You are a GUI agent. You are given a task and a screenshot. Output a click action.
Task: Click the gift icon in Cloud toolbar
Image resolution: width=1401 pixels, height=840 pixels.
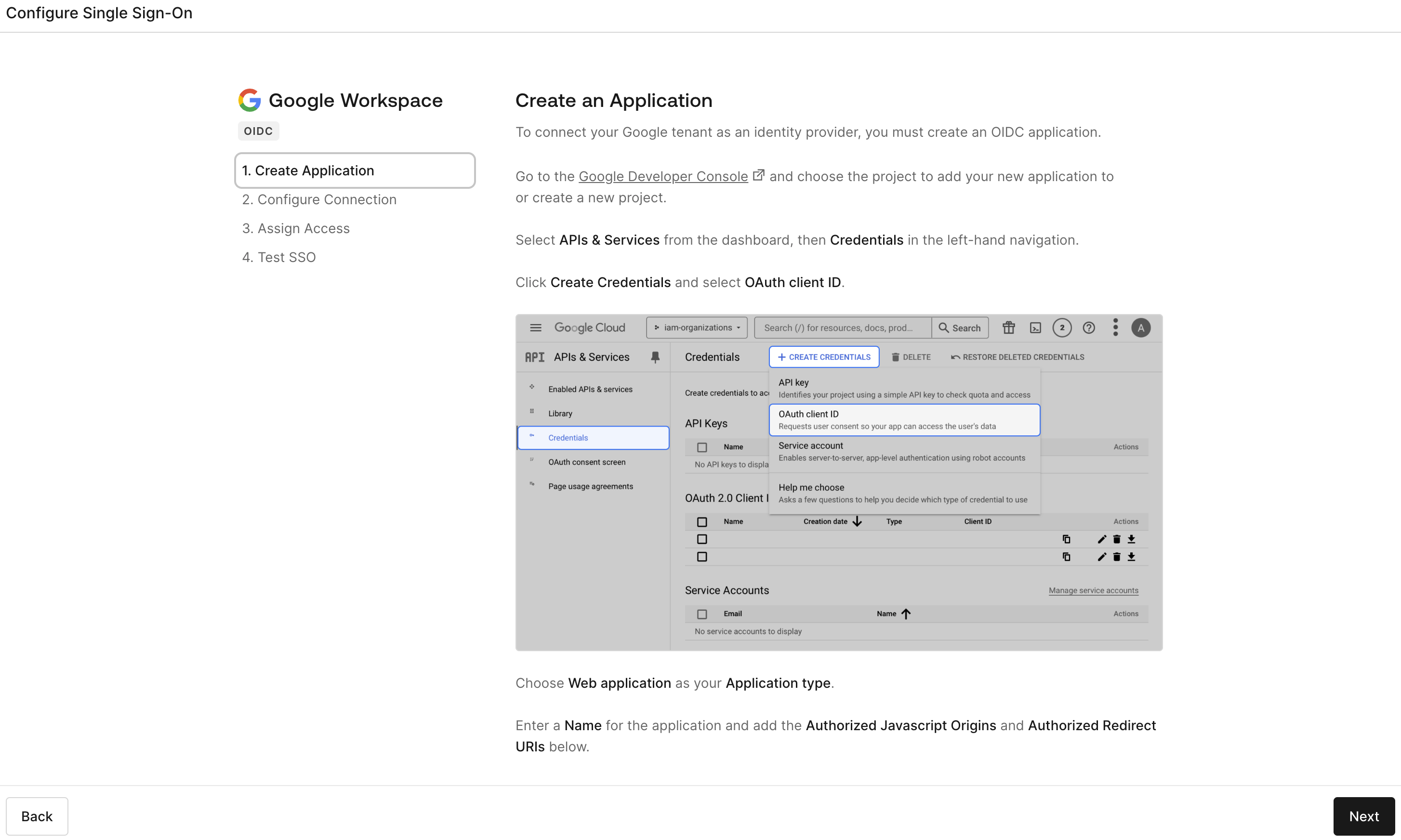(x=1009, y=328)
